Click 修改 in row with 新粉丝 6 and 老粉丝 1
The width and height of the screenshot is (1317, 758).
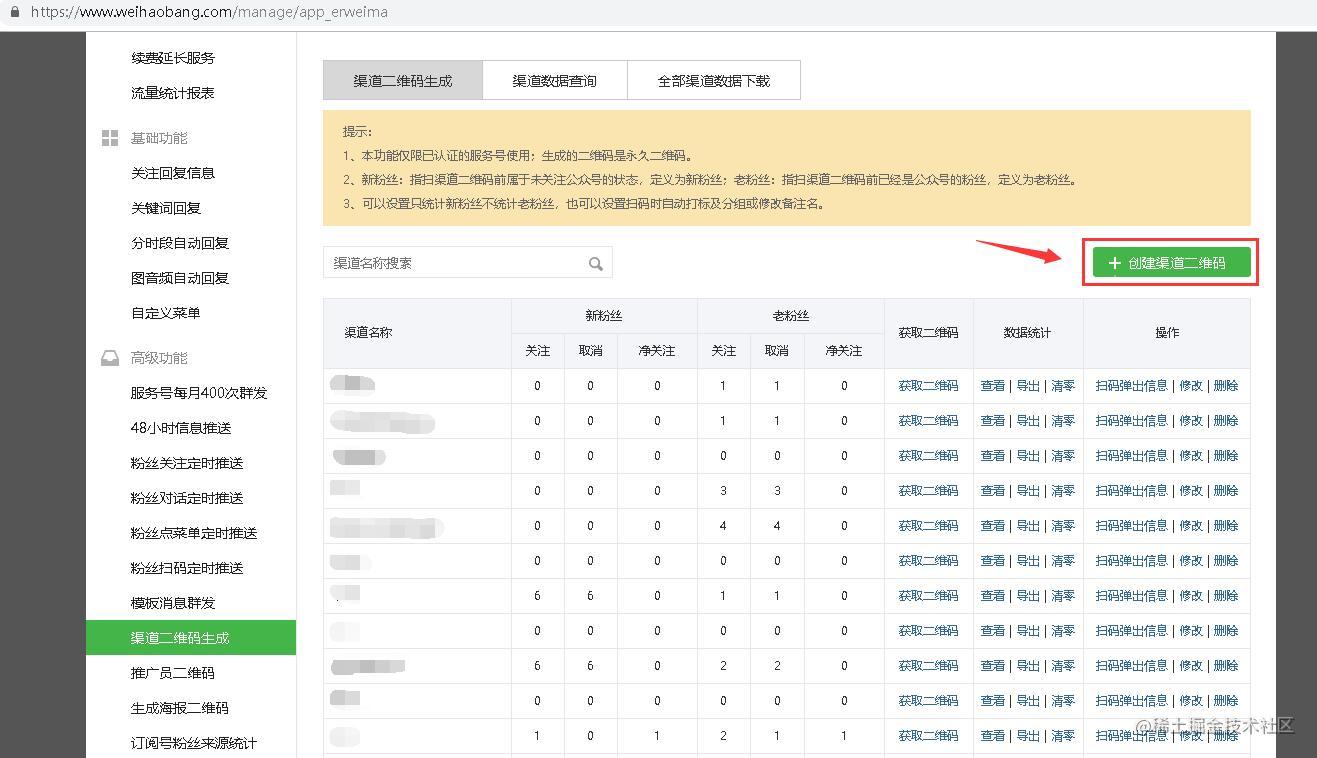coord(1191,596)
